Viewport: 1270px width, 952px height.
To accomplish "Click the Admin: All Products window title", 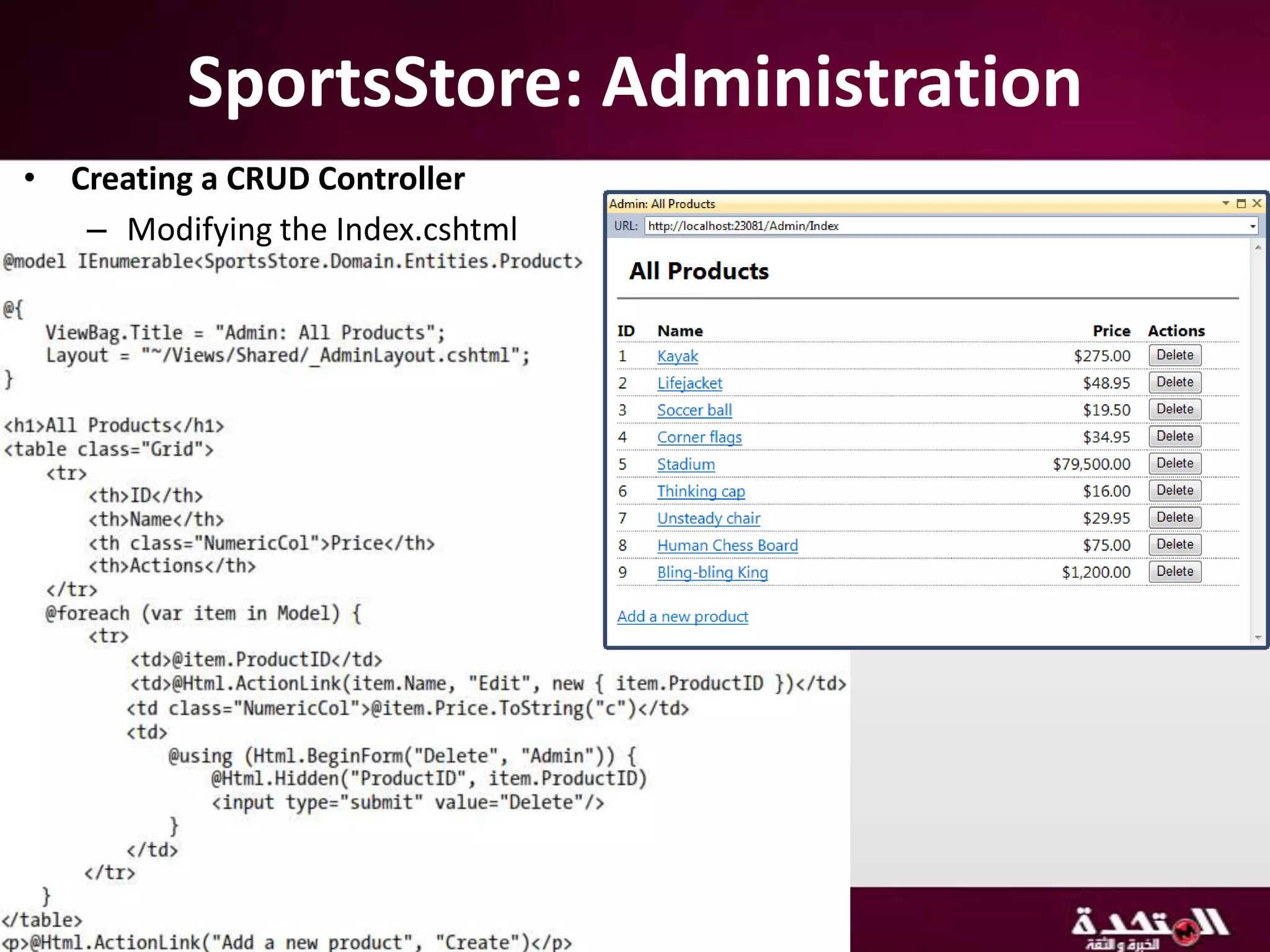I will coord(662,204).
